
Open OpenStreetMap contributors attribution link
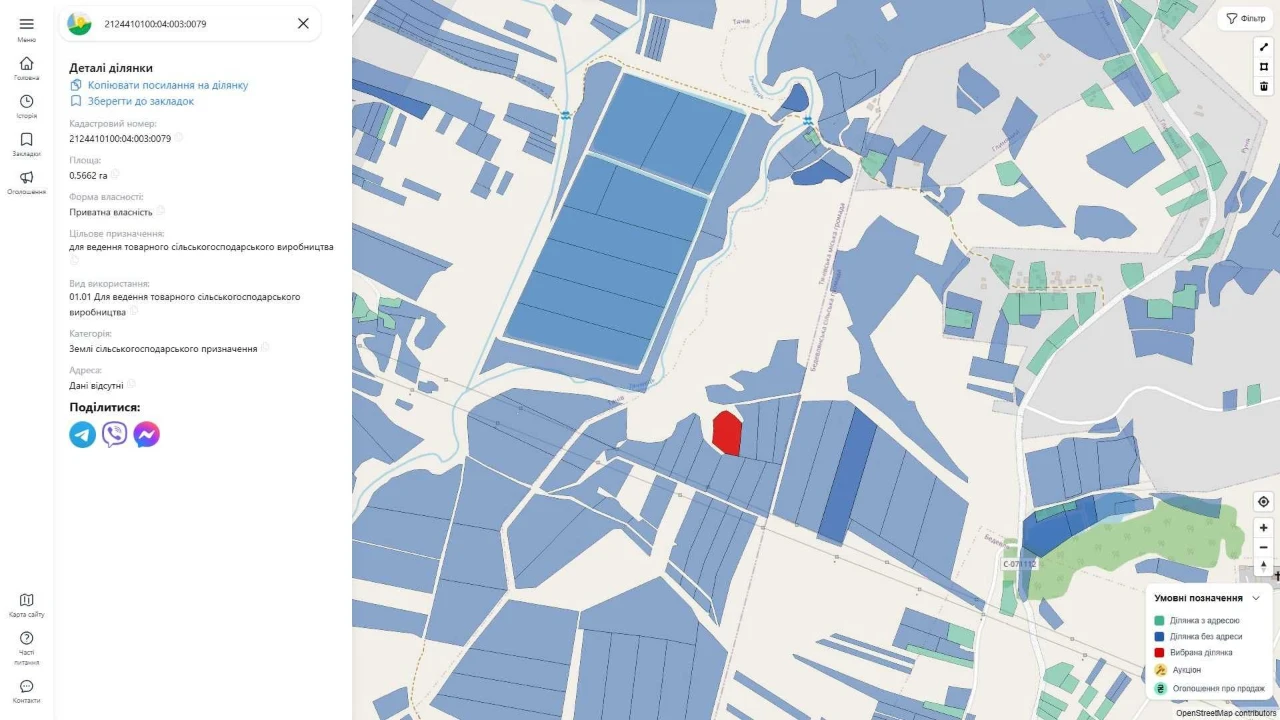coord(1226,713)
